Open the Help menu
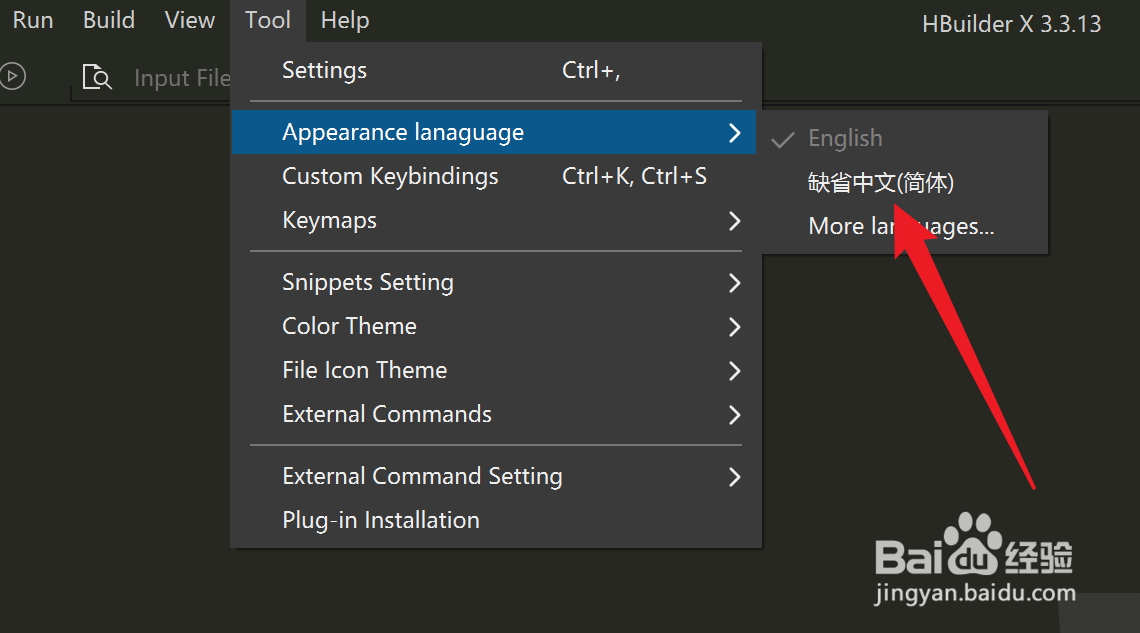This screenshot has width=1140, height=633. click(x=345, y=20)
